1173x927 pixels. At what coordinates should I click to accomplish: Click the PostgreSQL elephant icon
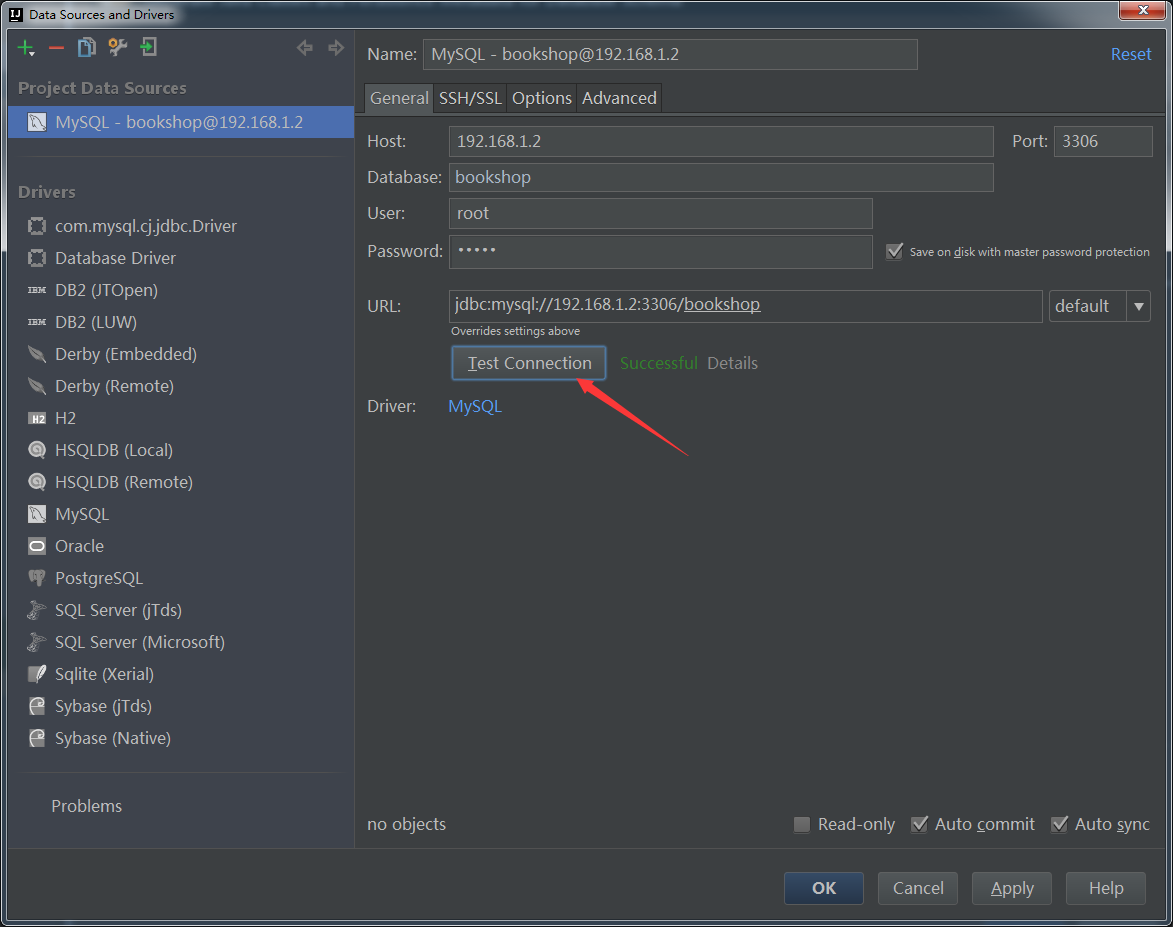point(37,578)
